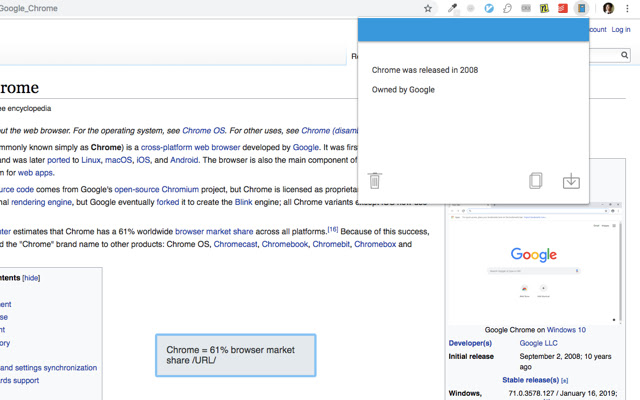This screenshot has width=640, height=400.
Task: Open the Google link in the intro sentence
Action: click(305, 147)
